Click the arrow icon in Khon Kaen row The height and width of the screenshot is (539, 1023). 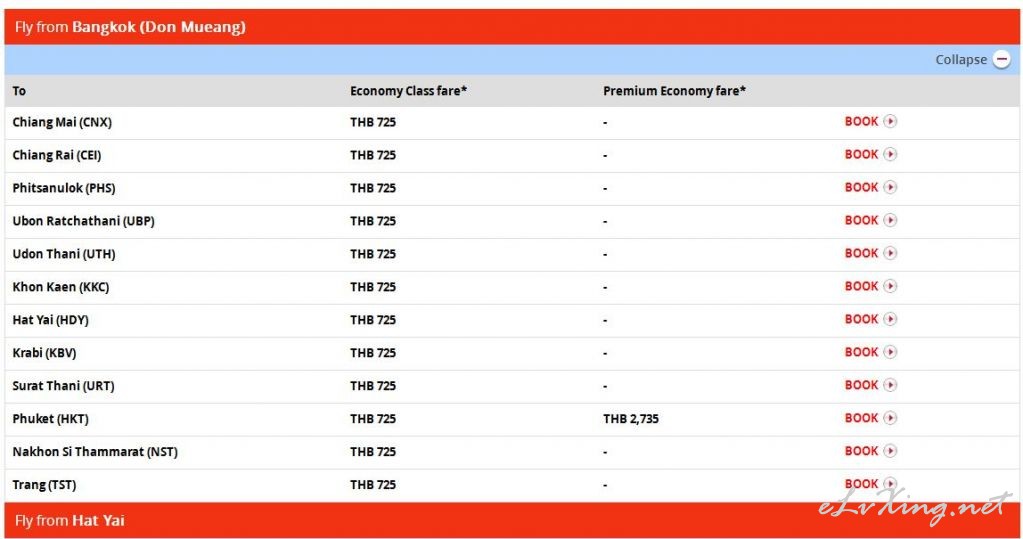point(890,286)
